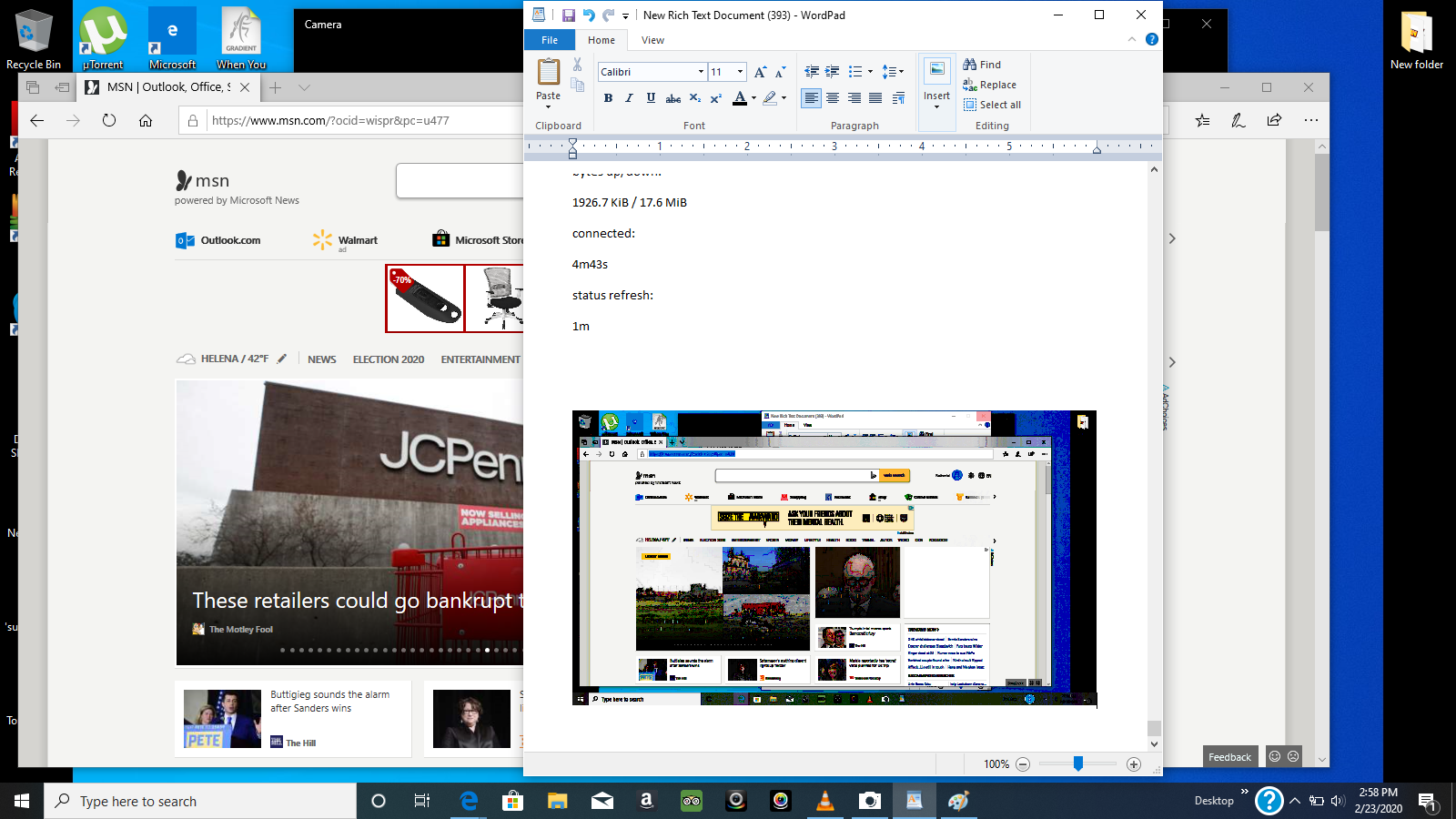Select the MSN Outlook tab in Edge
The height and width of the screenshot is (819, 1456).
click(168, 87)
